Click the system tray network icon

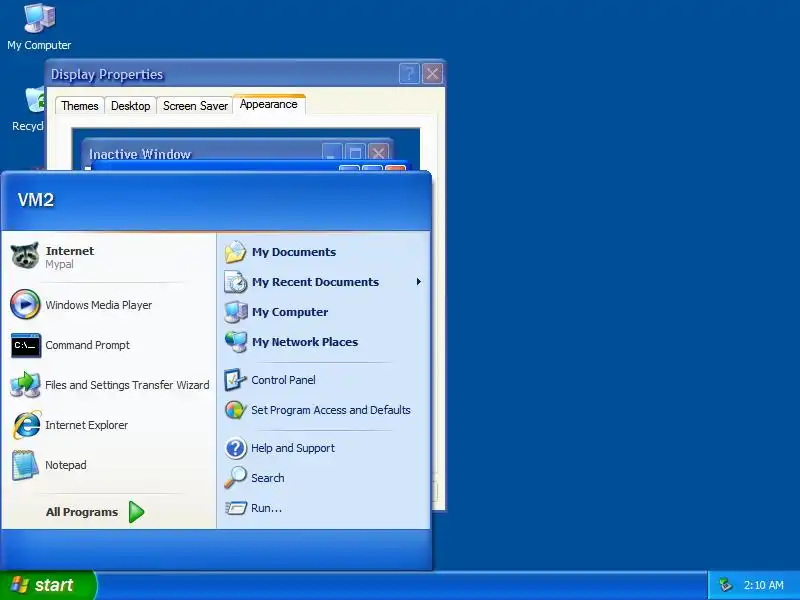pos(725,585)
